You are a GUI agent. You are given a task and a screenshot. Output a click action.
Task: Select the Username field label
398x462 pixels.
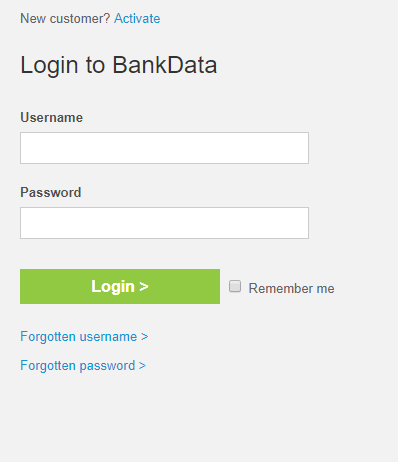pos(51,117)
